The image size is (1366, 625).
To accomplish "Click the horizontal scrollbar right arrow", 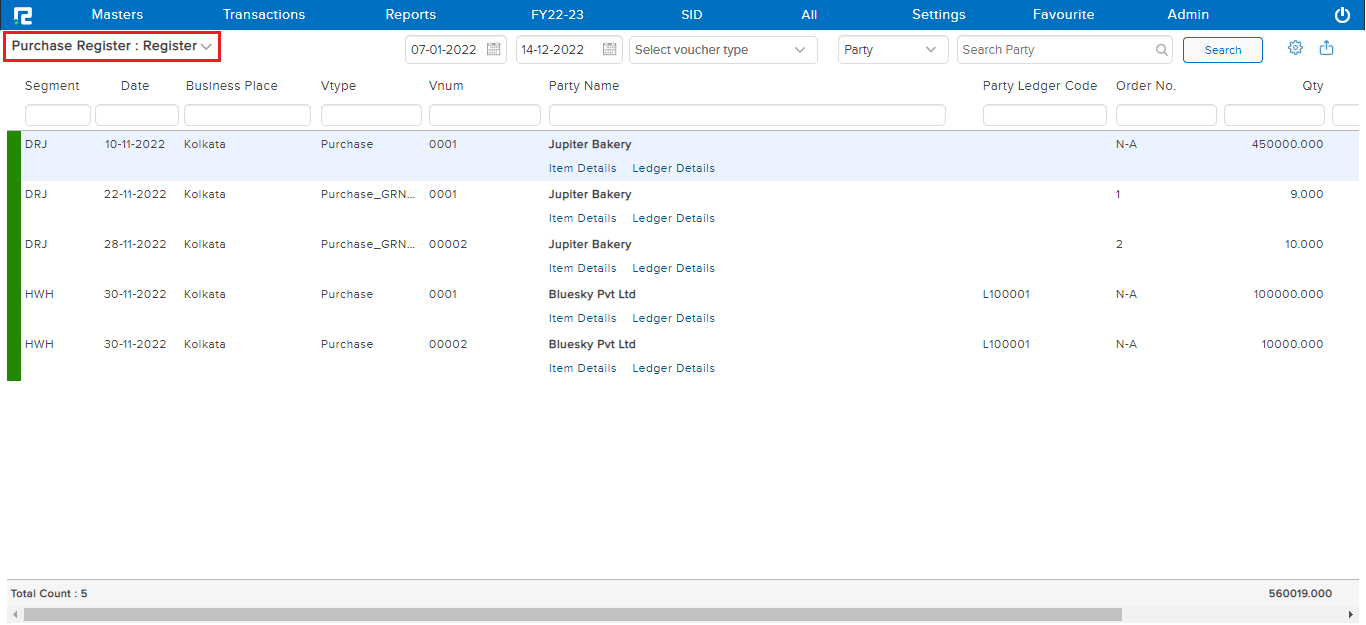I will point(1351,614).
